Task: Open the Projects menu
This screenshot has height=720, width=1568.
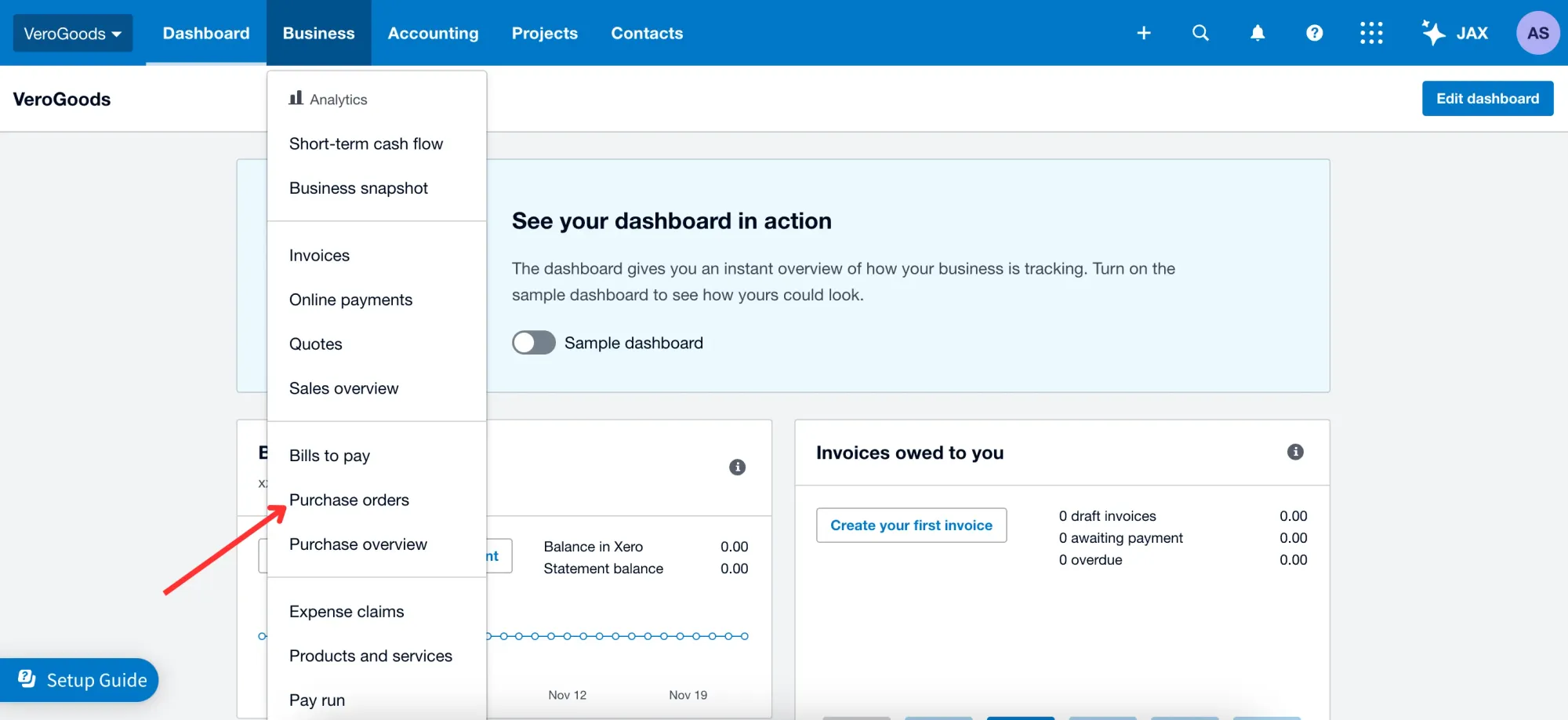Action: coord(545,33)
